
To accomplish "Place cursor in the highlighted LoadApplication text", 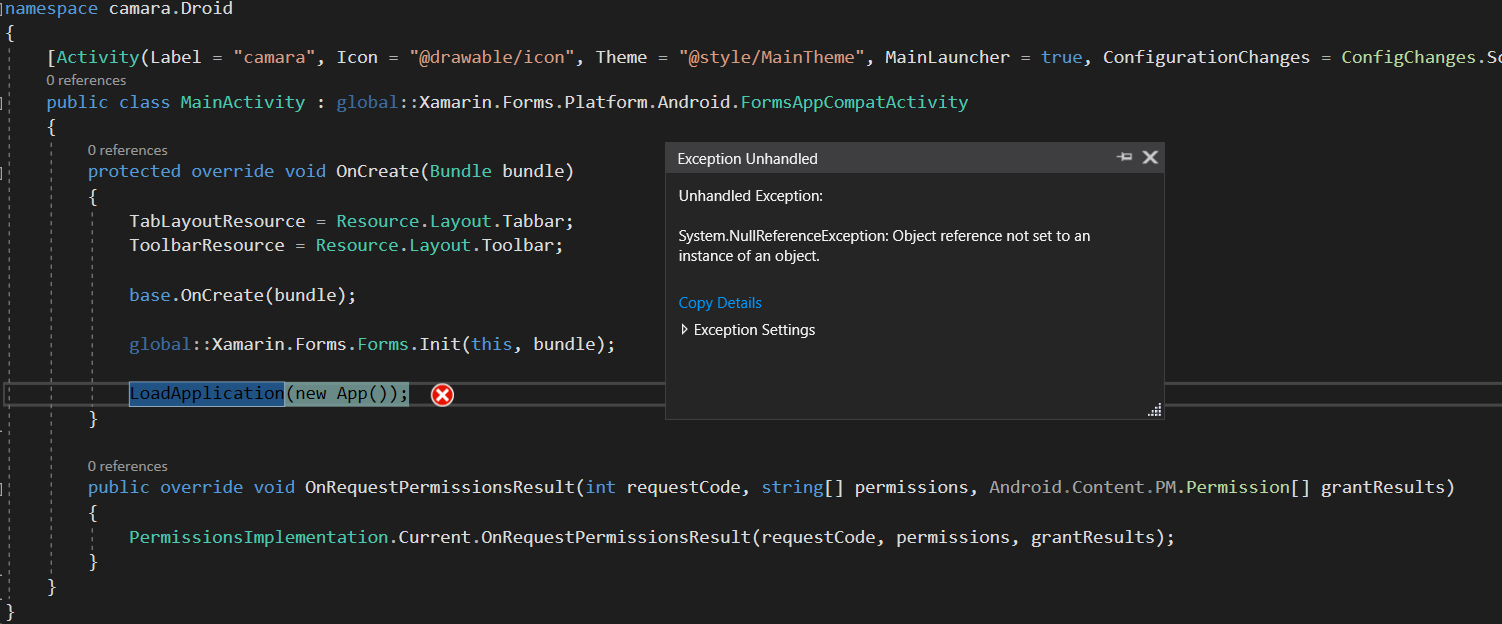I will (x=205, y=393).
